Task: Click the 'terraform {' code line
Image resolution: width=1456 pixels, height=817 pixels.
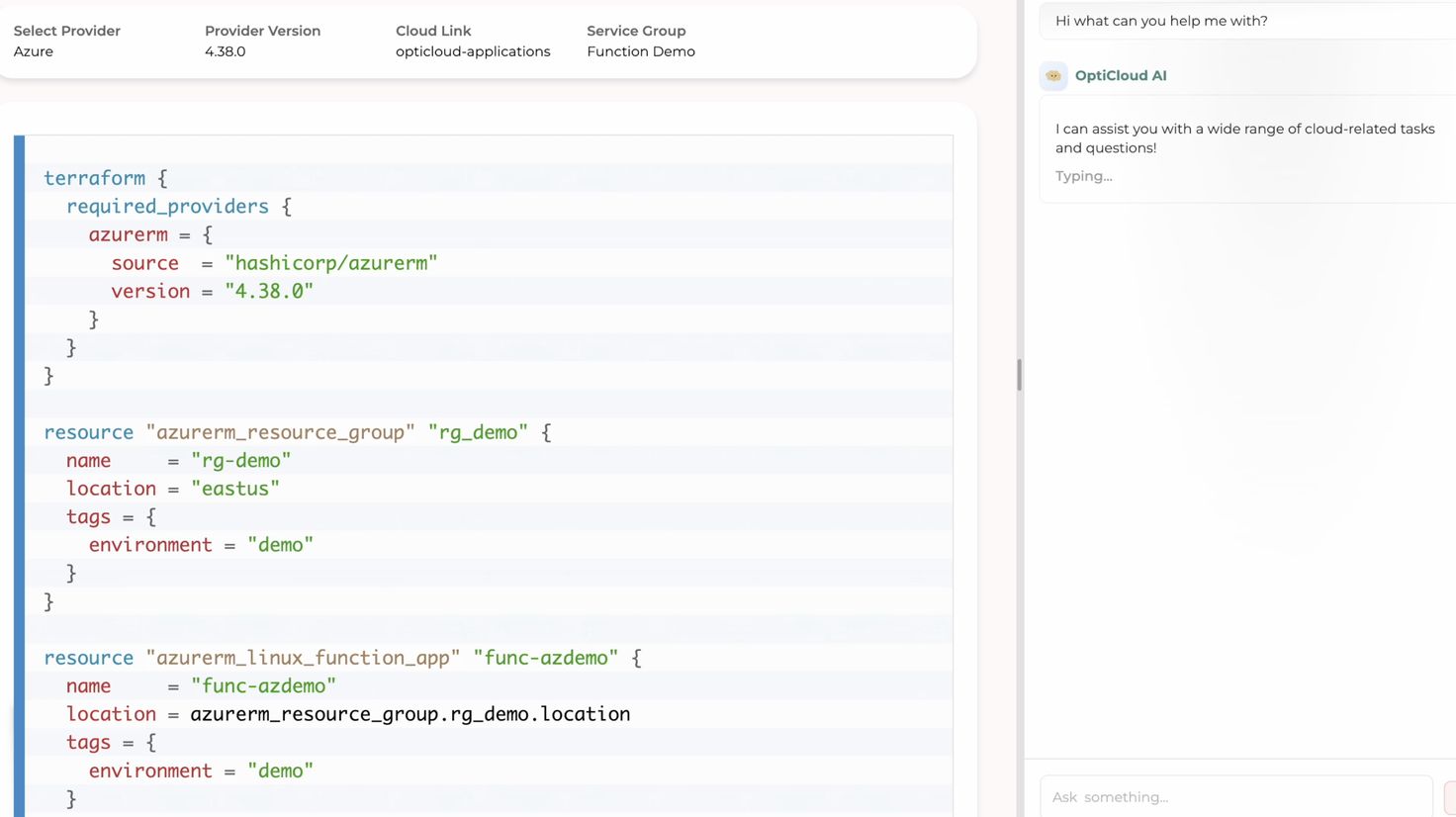Action: click(x=106, y=178)
